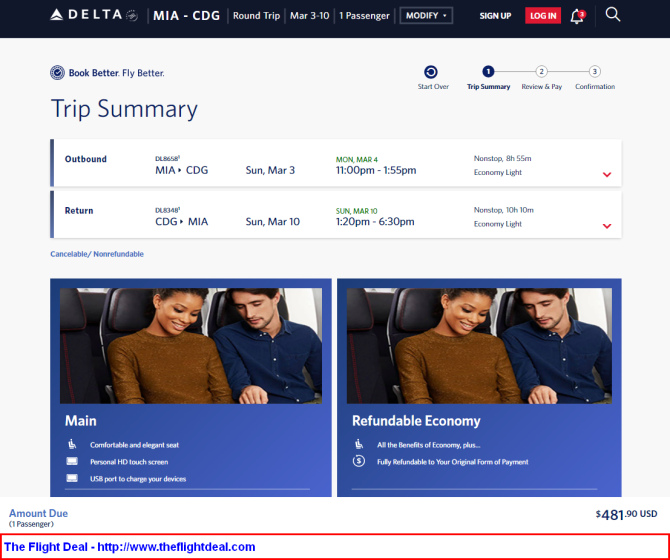Click outbound flight number DL8658
Image resolution: width=670 pixels, height=560 pixels.
coord(168,158)
